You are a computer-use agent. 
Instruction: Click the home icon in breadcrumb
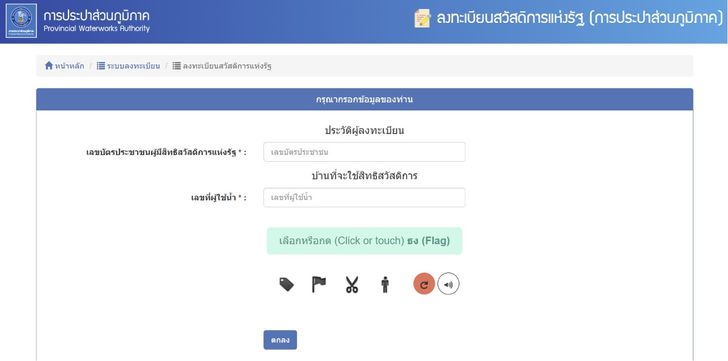[x=49, y=65]
